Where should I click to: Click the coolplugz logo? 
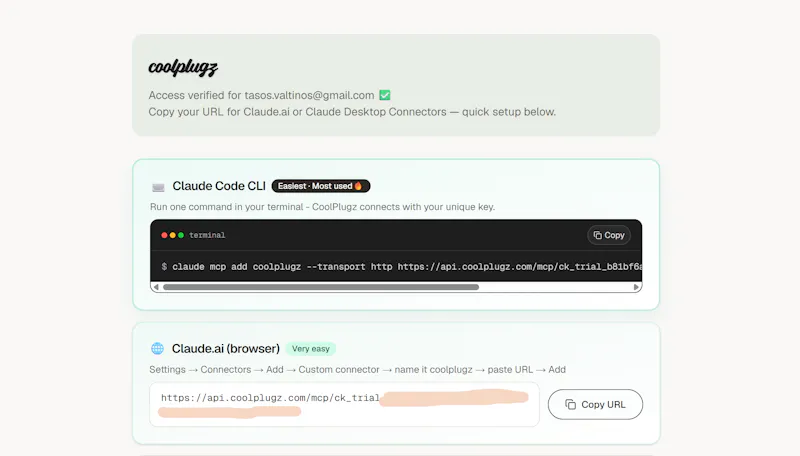183,68
